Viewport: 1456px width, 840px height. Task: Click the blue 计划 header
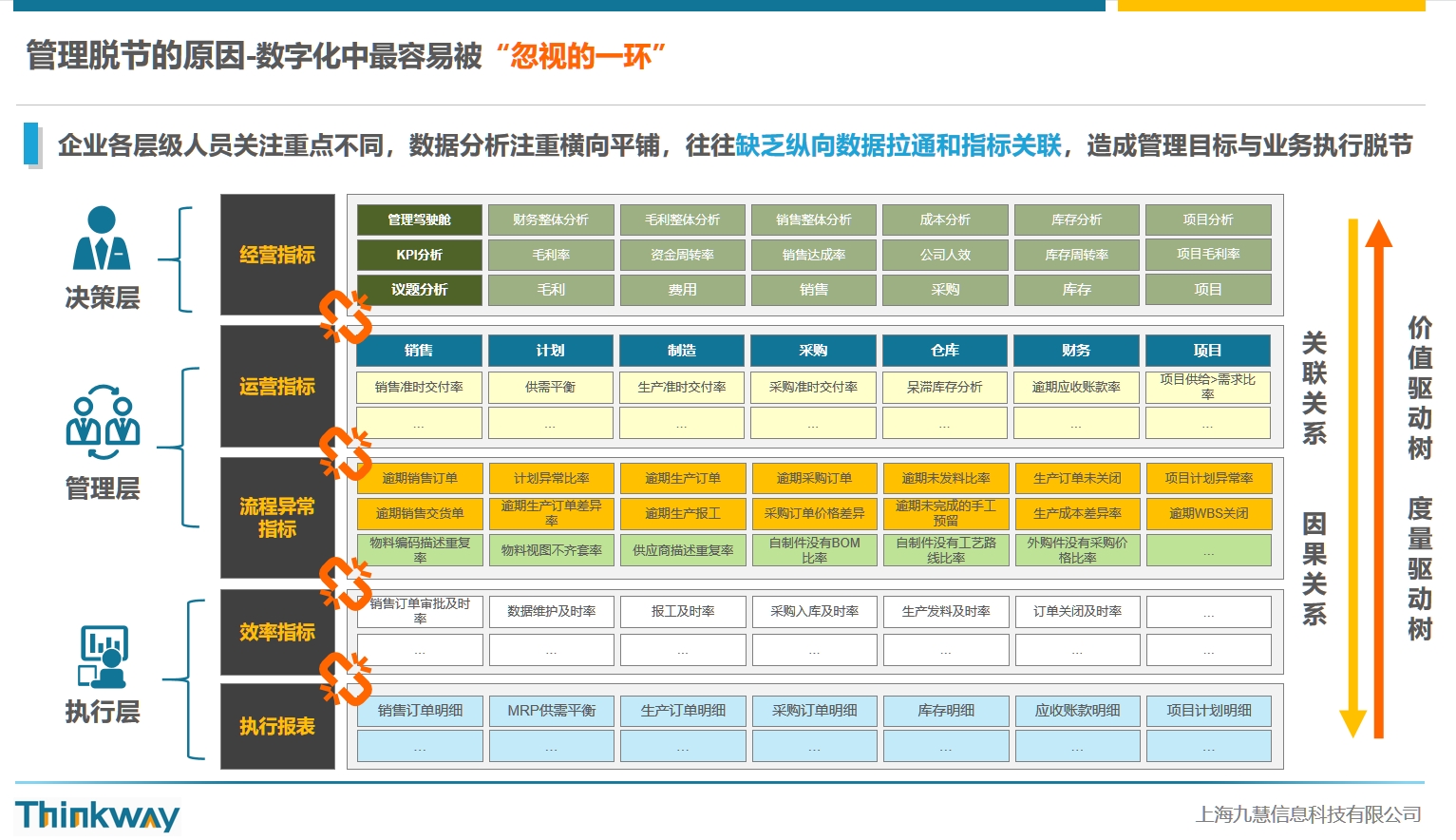coord(551,351)
